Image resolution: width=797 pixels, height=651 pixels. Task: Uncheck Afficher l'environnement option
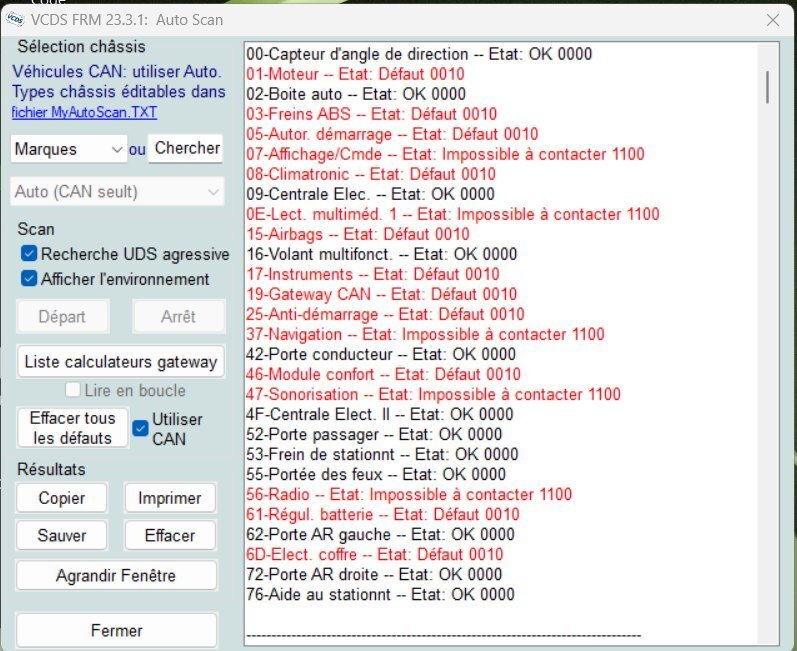(x=29, y=279)
